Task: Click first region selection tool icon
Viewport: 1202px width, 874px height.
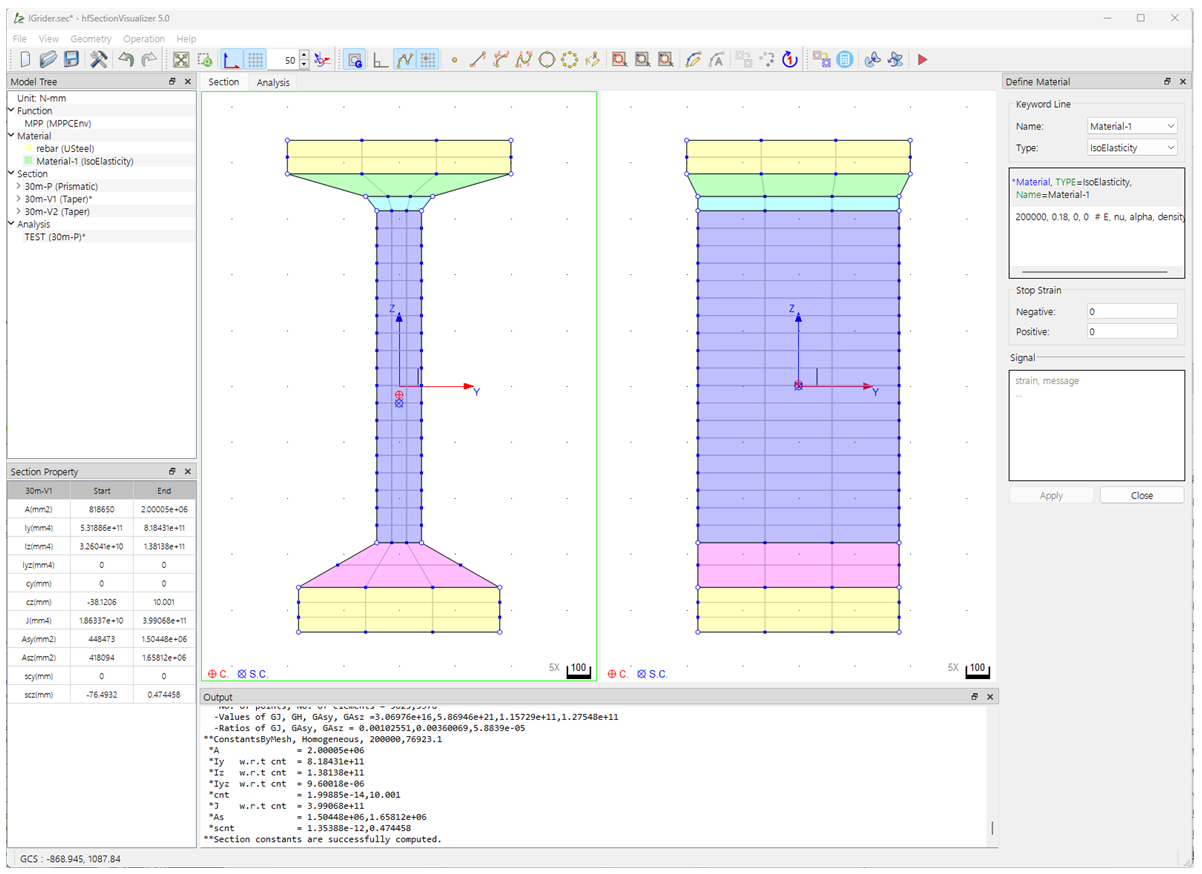Action: (620, 60)
